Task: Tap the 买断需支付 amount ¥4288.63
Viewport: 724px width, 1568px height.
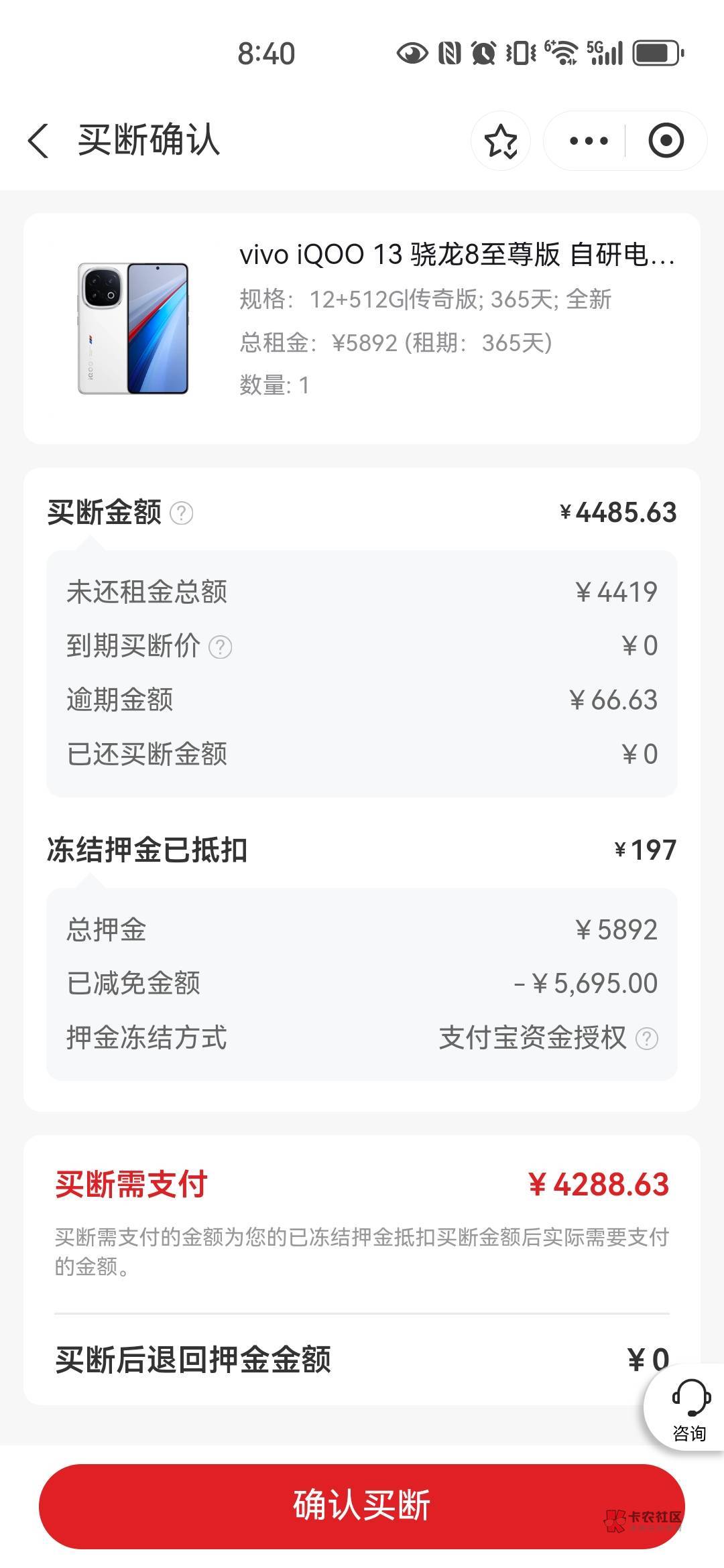Action: click(599, 1184)
